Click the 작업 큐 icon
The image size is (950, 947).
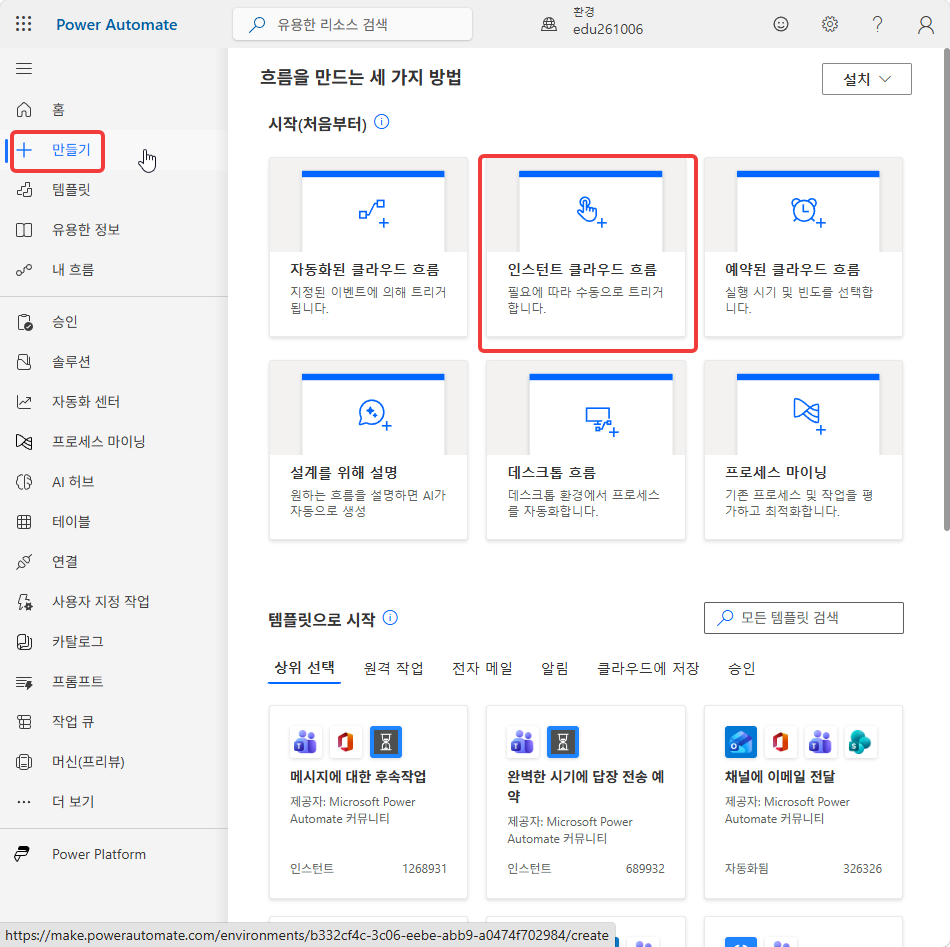pos(24,722)
